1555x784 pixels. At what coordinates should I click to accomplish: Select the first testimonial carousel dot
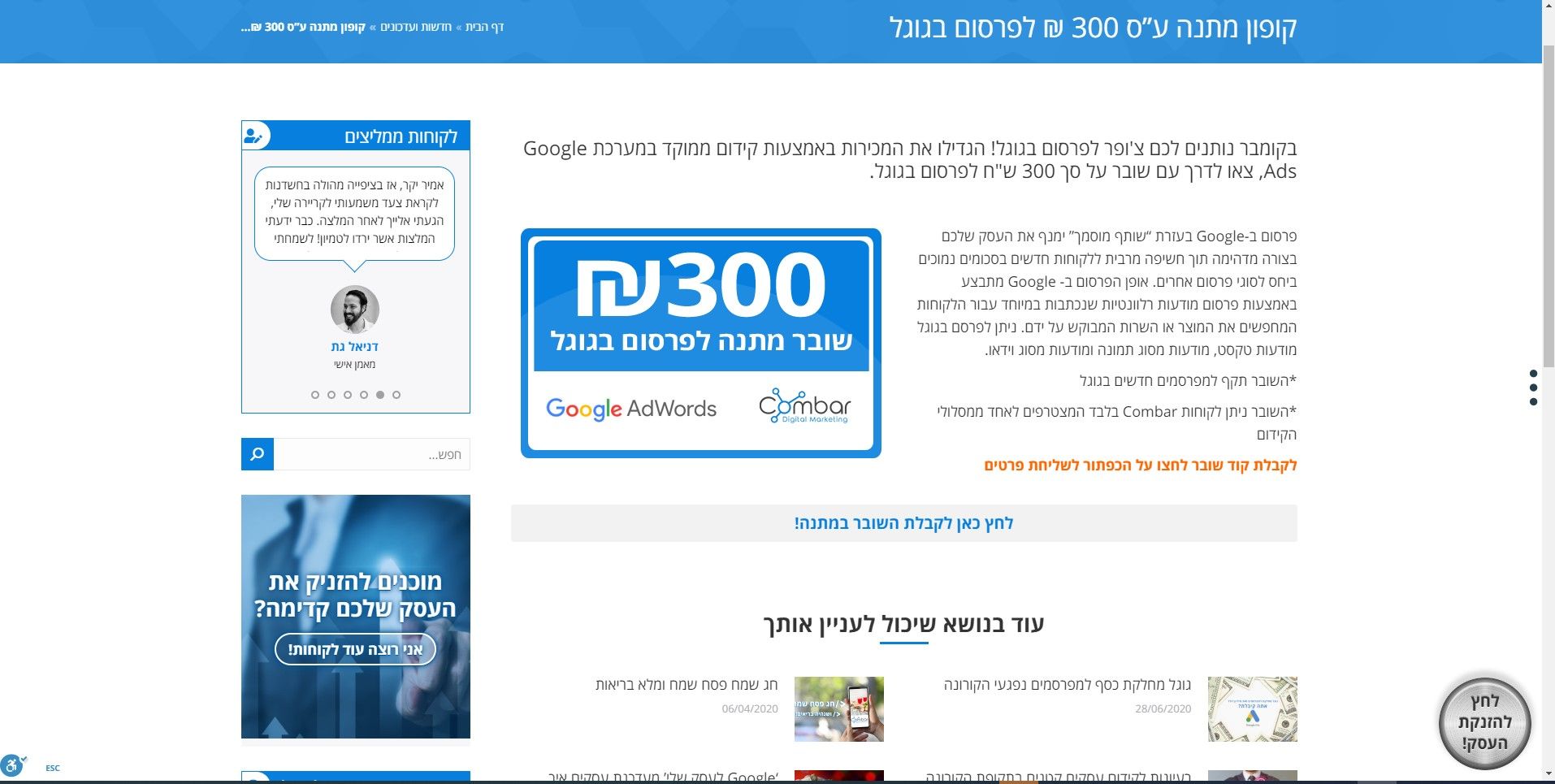tap(315, 395)
